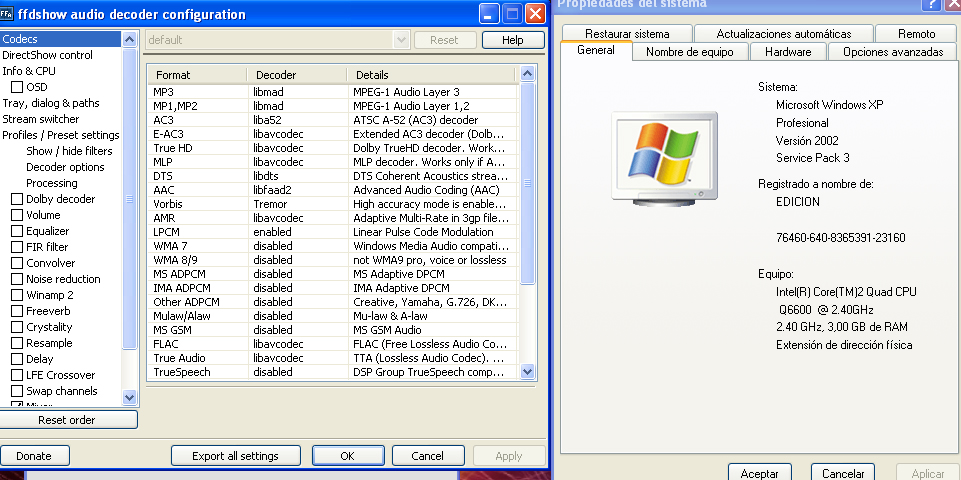The width and height of the screenshot is (961, 480).
Task: Open the MP3 decoder libmad cell
Action: [298, 92]
